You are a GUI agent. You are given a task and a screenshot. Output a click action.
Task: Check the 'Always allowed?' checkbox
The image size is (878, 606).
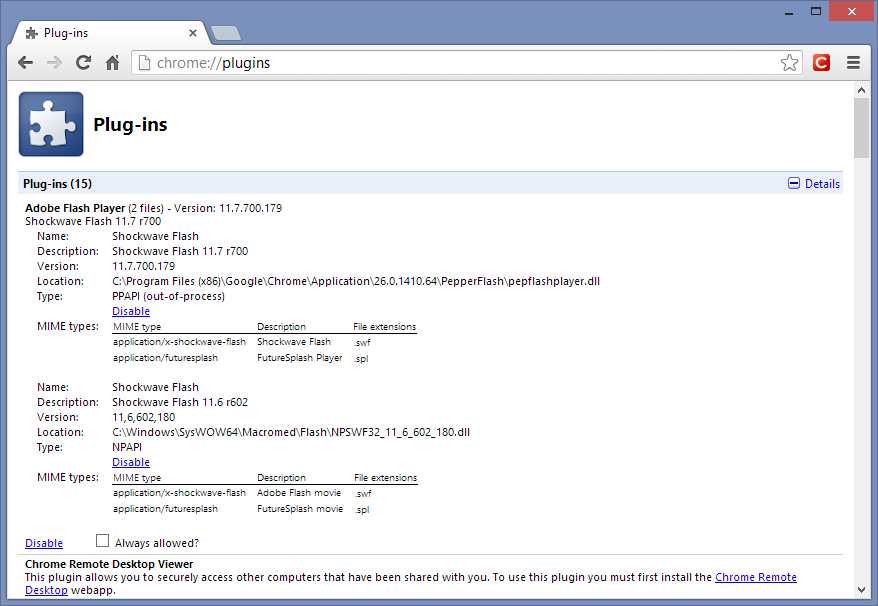click(x=102, y=540)
